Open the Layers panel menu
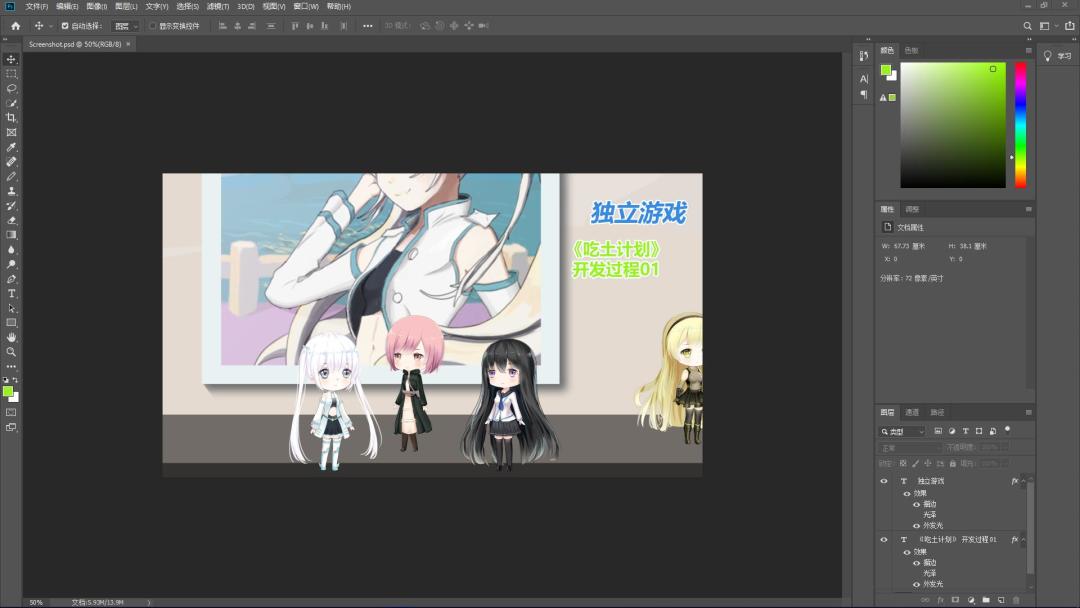This screenshot has height=608, width=1080. pos(1028,412)
